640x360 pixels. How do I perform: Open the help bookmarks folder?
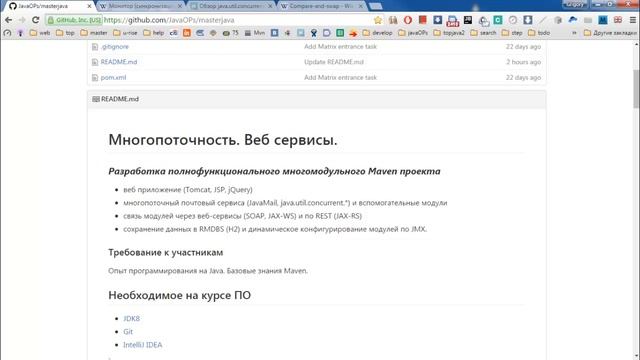click(154, 33)
